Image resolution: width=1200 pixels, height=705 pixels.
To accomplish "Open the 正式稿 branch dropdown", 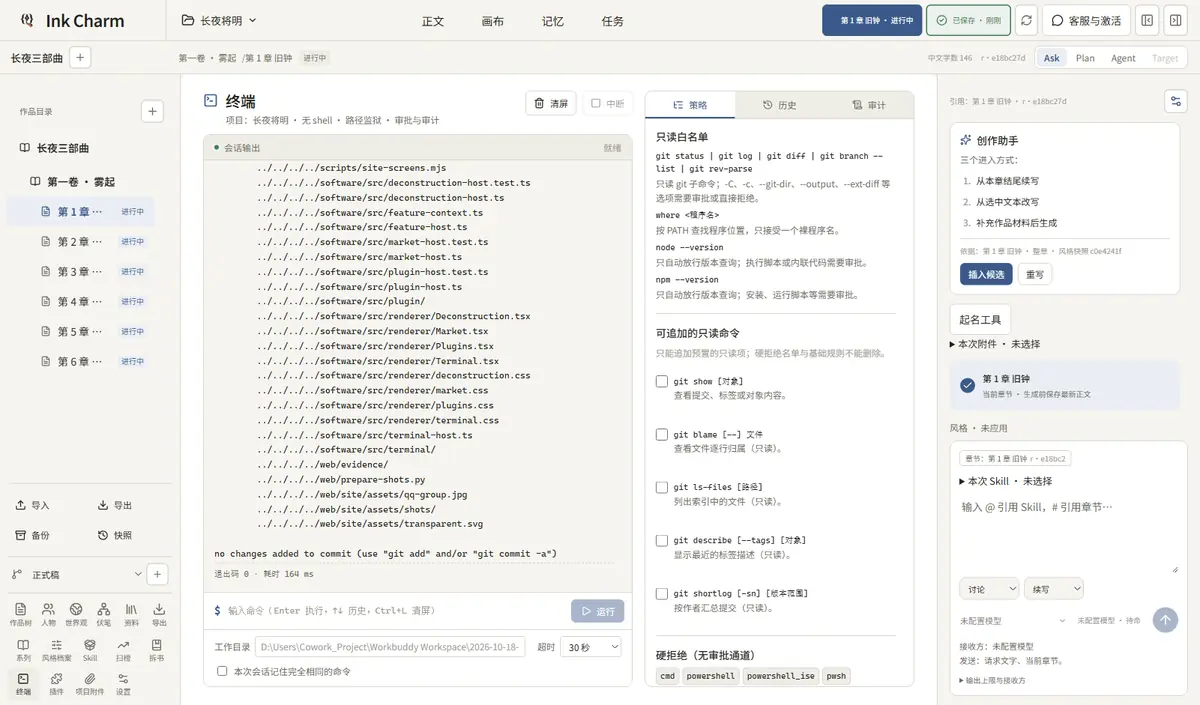I will coord(77,574).
